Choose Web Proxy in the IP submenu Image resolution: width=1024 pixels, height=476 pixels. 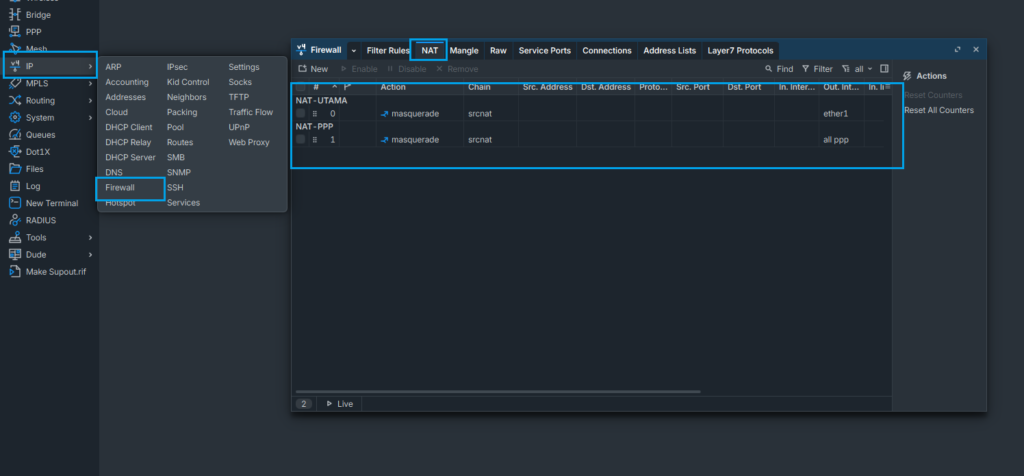coord(249,142)
